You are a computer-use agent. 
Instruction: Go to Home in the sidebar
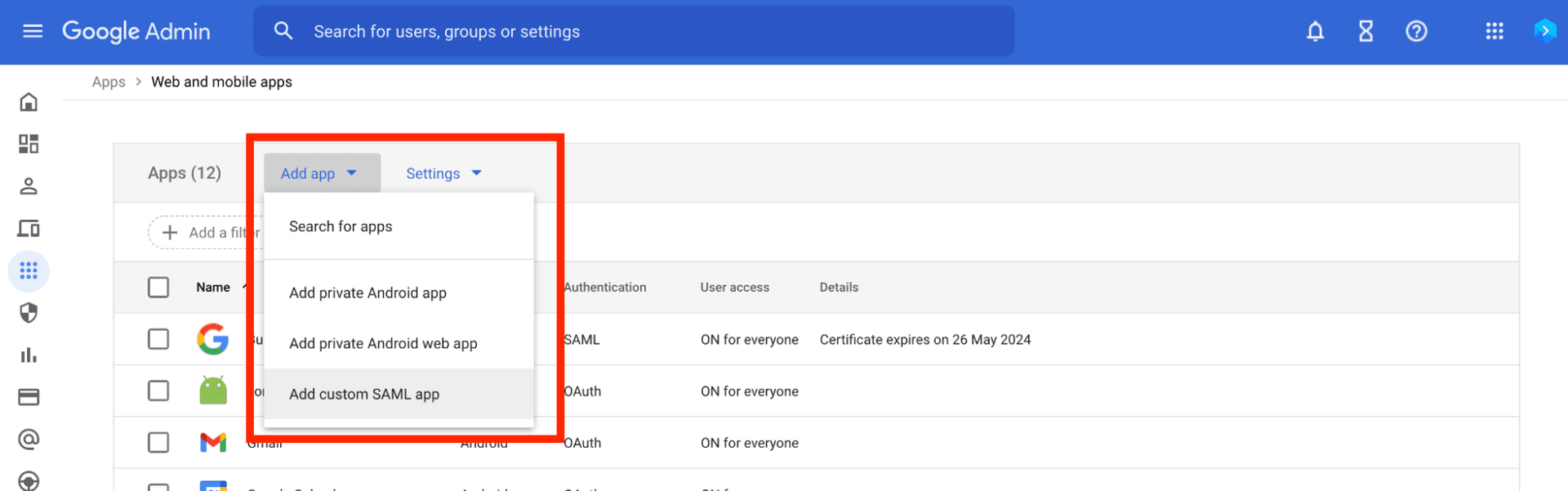[29, 102]
